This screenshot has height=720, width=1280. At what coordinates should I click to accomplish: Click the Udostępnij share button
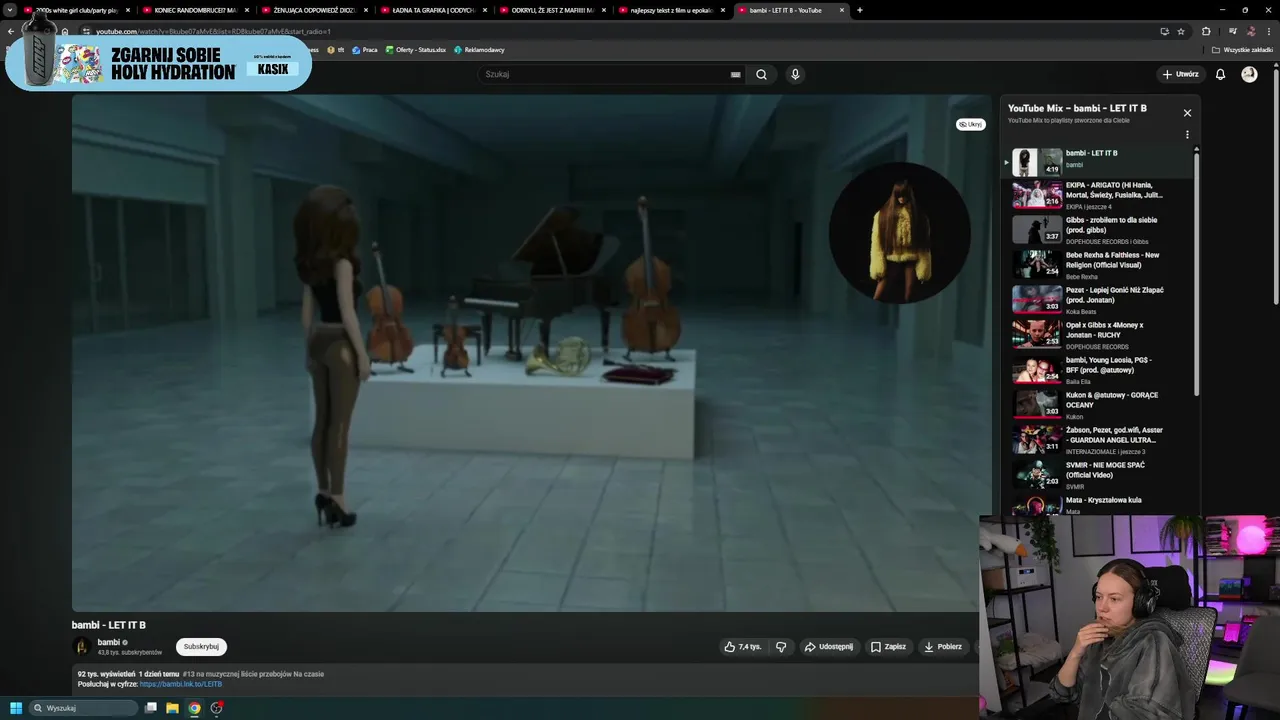coord(829,647)
